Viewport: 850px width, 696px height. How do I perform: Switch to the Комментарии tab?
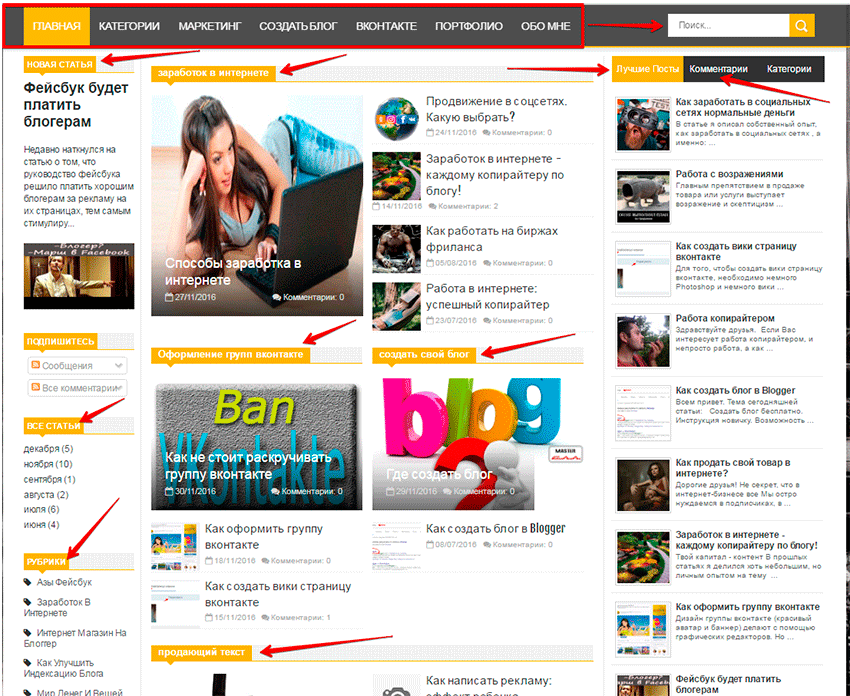tap(718, 69)
